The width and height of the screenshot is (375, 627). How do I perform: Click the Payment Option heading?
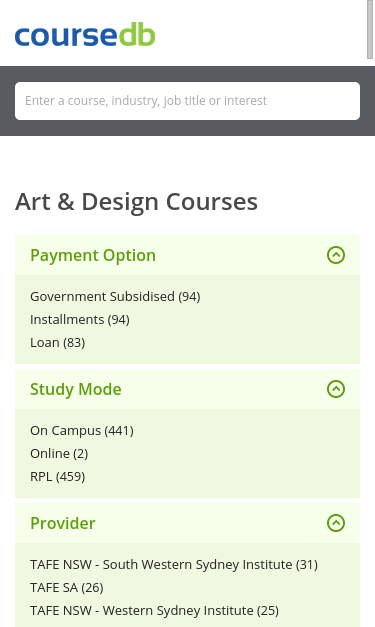(93, 255)
